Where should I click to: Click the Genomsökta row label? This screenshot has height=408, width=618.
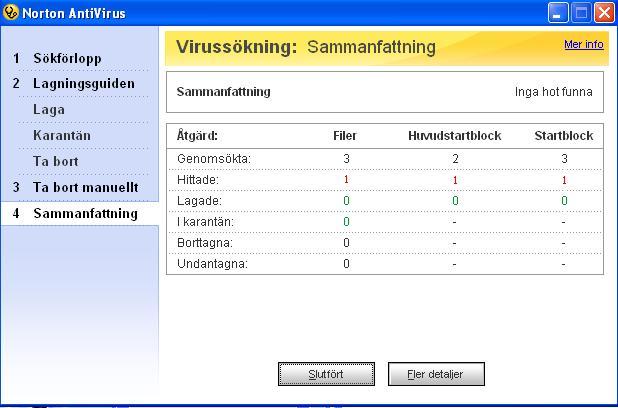tap(214, 158)
